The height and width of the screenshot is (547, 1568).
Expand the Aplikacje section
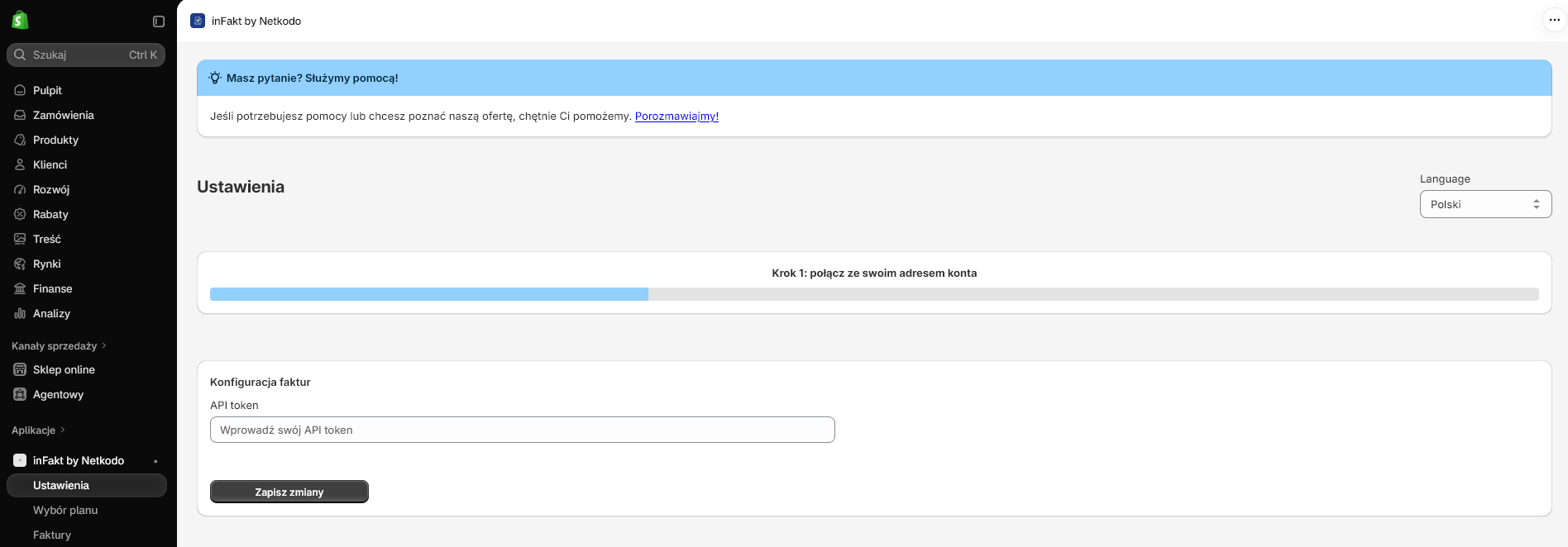[38, 430]
